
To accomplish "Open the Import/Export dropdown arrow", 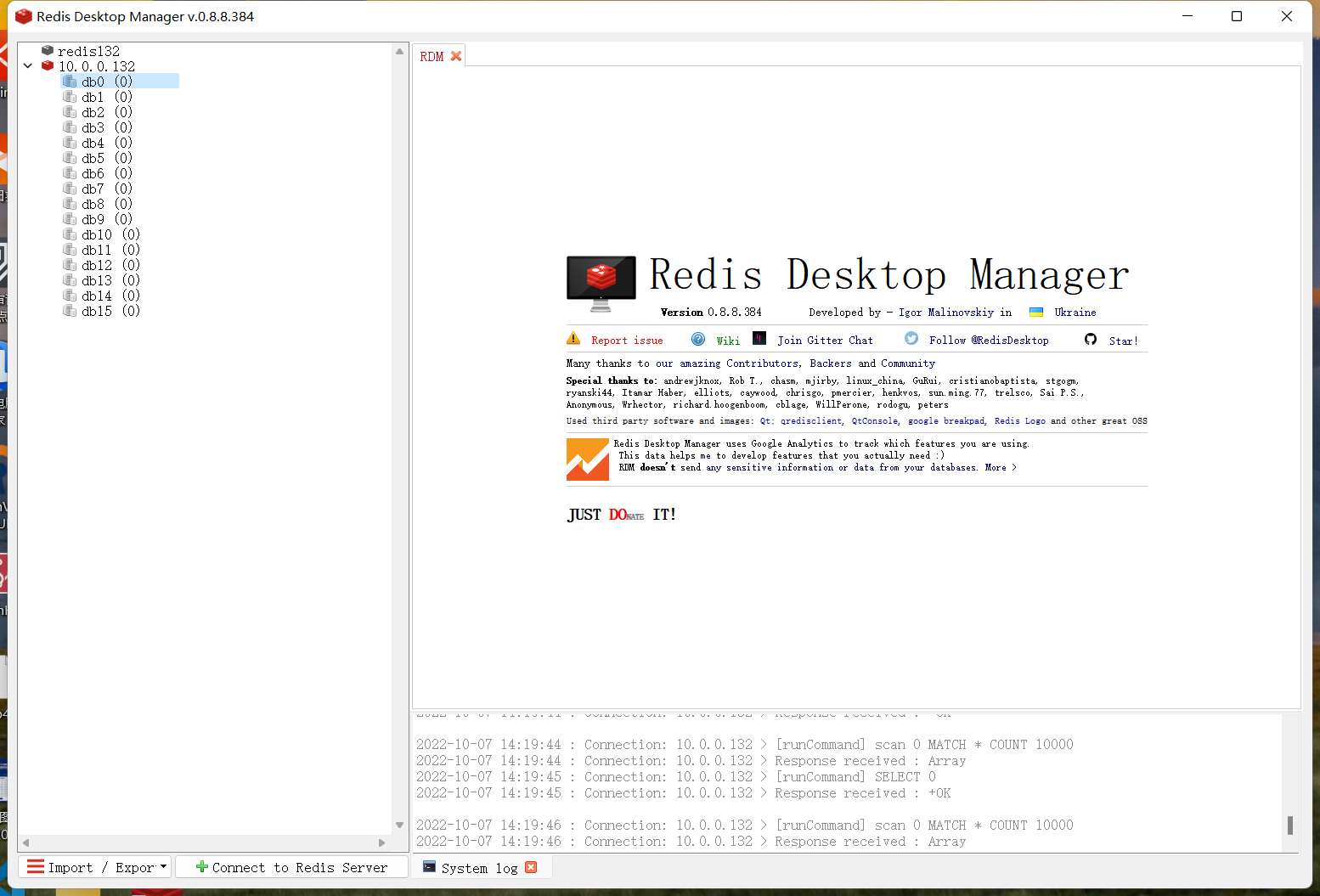I will point(162,866).
